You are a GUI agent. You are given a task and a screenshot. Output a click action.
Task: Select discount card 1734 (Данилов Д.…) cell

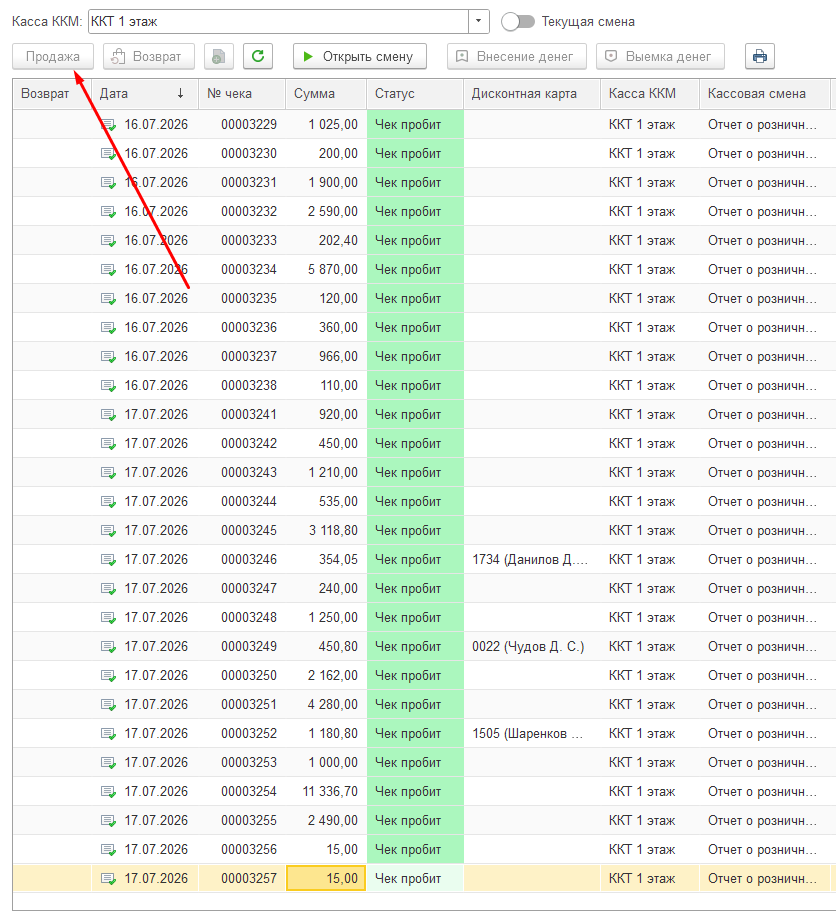(532, 560)
